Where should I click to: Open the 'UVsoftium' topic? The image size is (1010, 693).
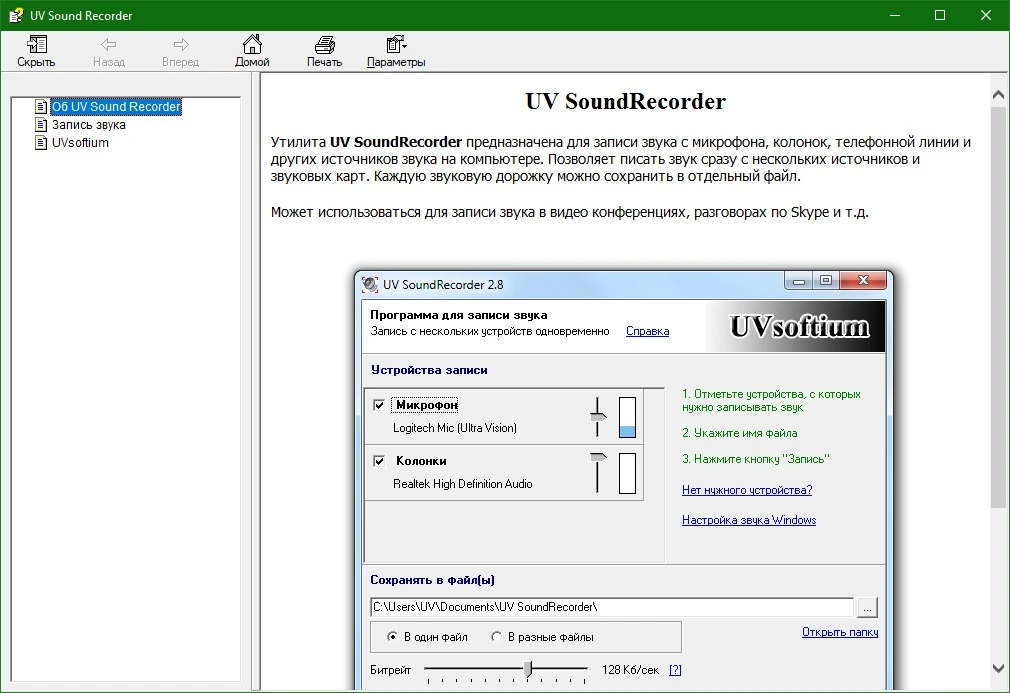81,142
